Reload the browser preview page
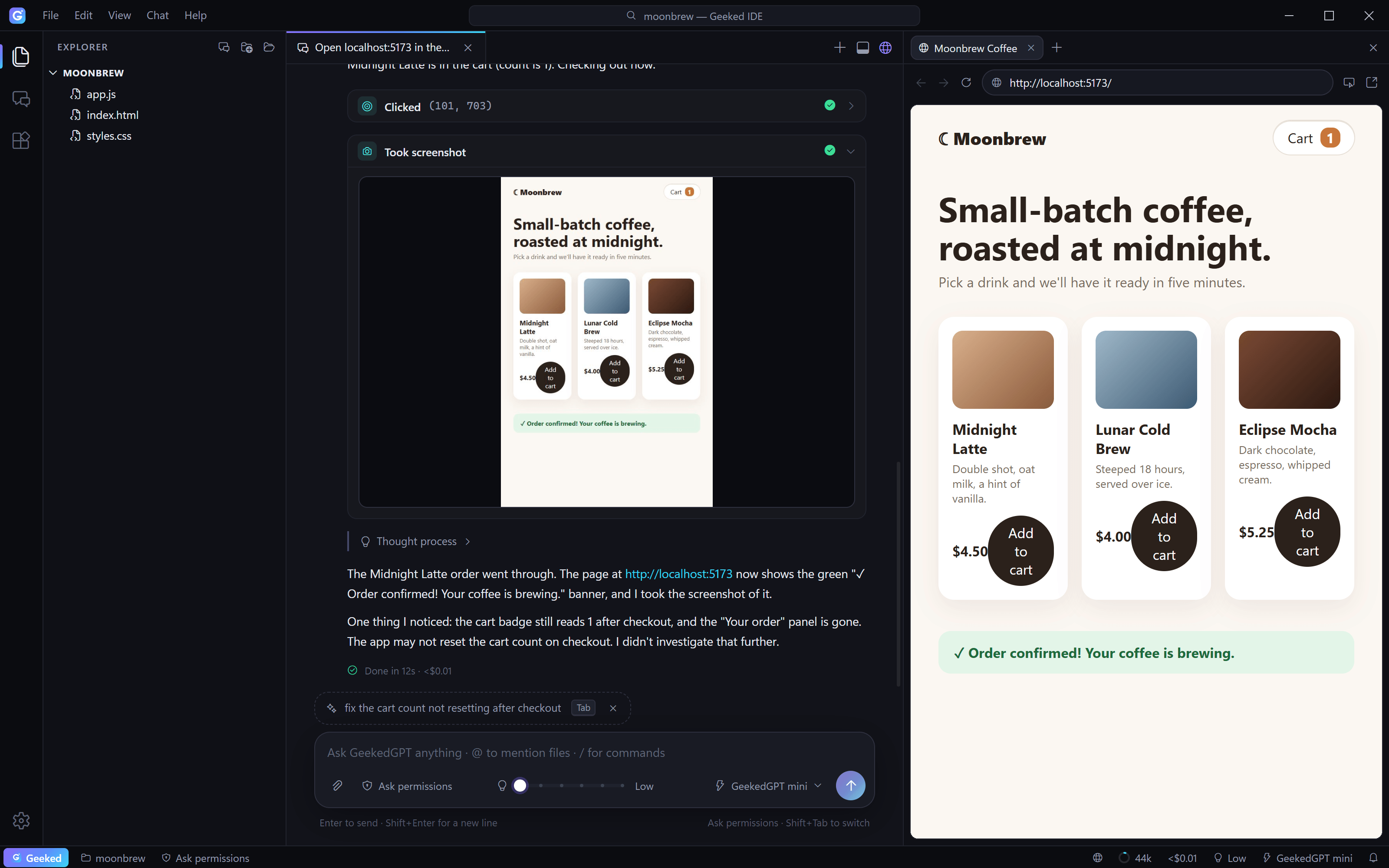The image size is (1389, 868). pos(967,82)
